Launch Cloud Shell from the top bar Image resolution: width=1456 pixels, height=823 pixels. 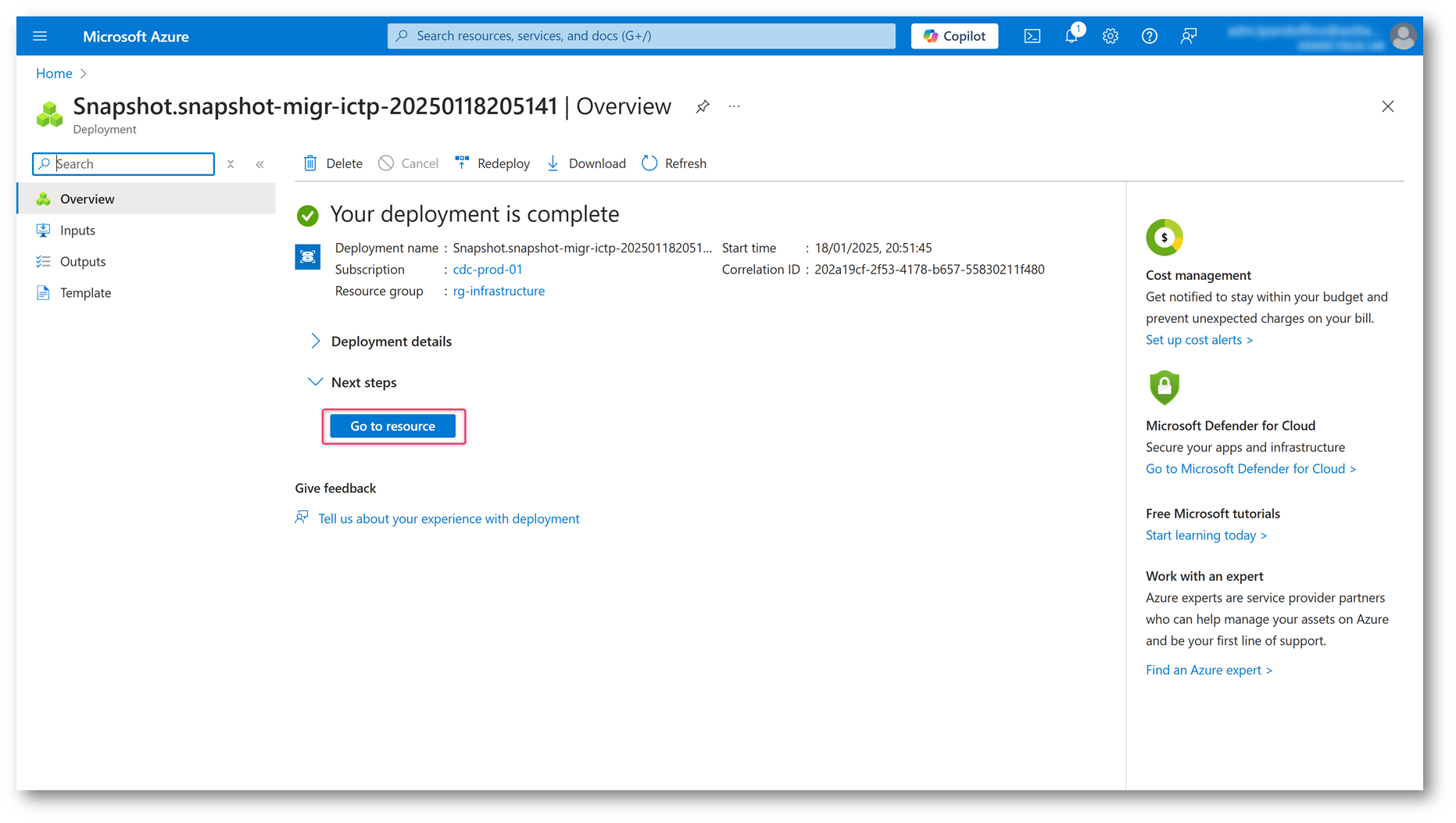coord(1032,36)
